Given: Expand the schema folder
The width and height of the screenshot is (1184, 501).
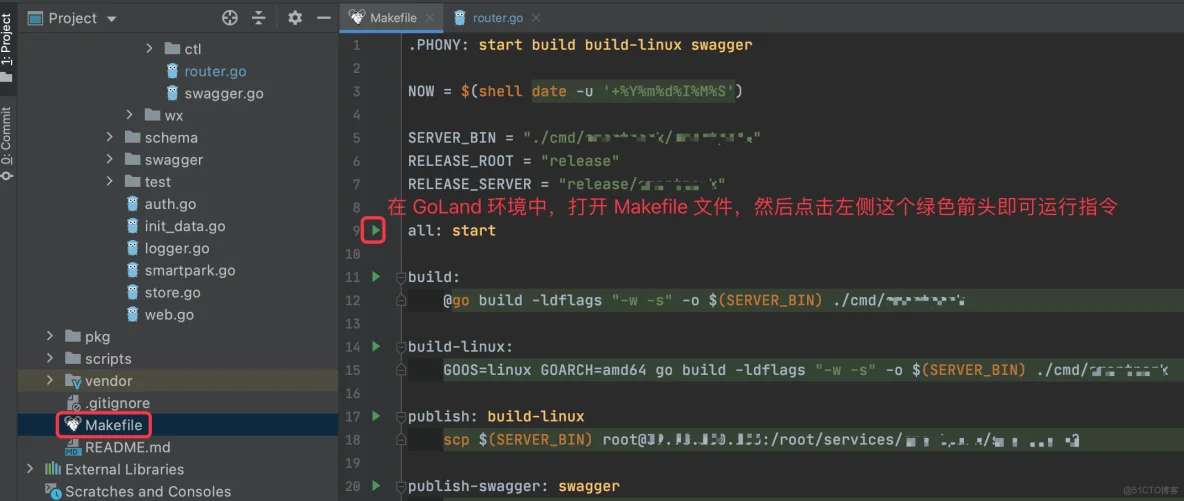Looking at the screenshot, I should click(109, 138).
